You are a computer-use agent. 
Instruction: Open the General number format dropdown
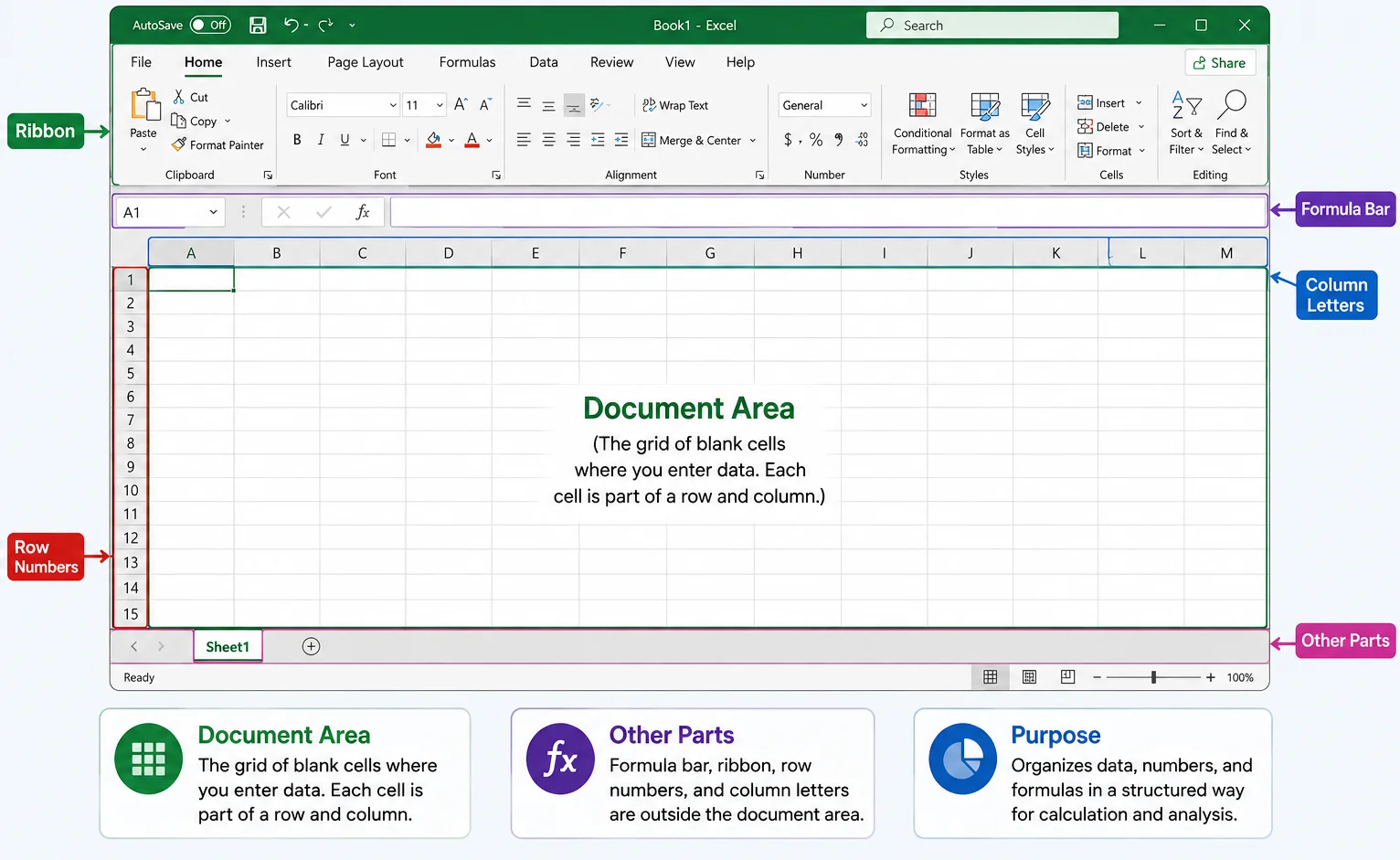click(864, 105)
